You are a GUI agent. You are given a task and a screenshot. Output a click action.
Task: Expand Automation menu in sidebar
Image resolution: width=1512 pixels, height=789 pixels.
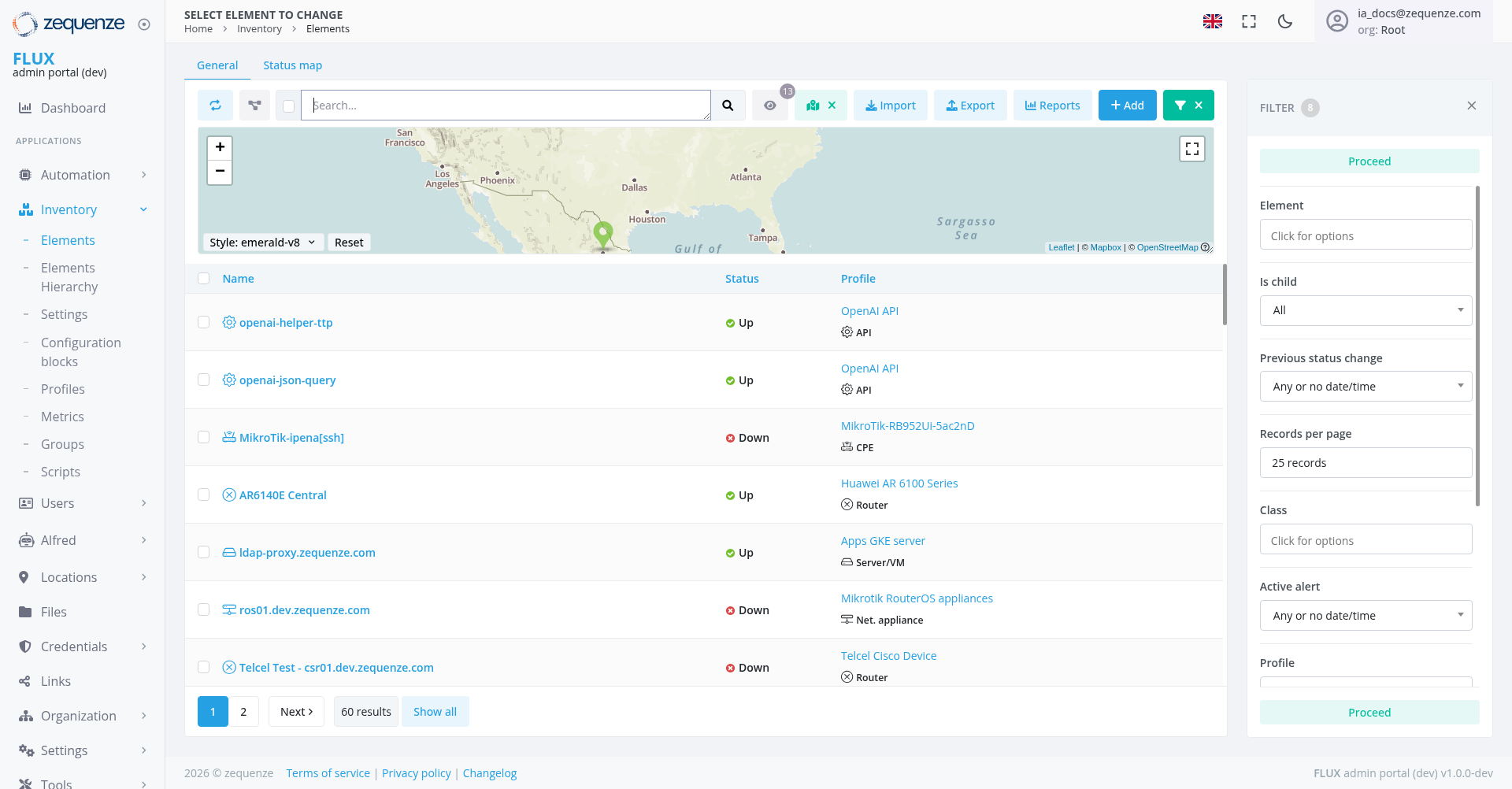[83, 175]
